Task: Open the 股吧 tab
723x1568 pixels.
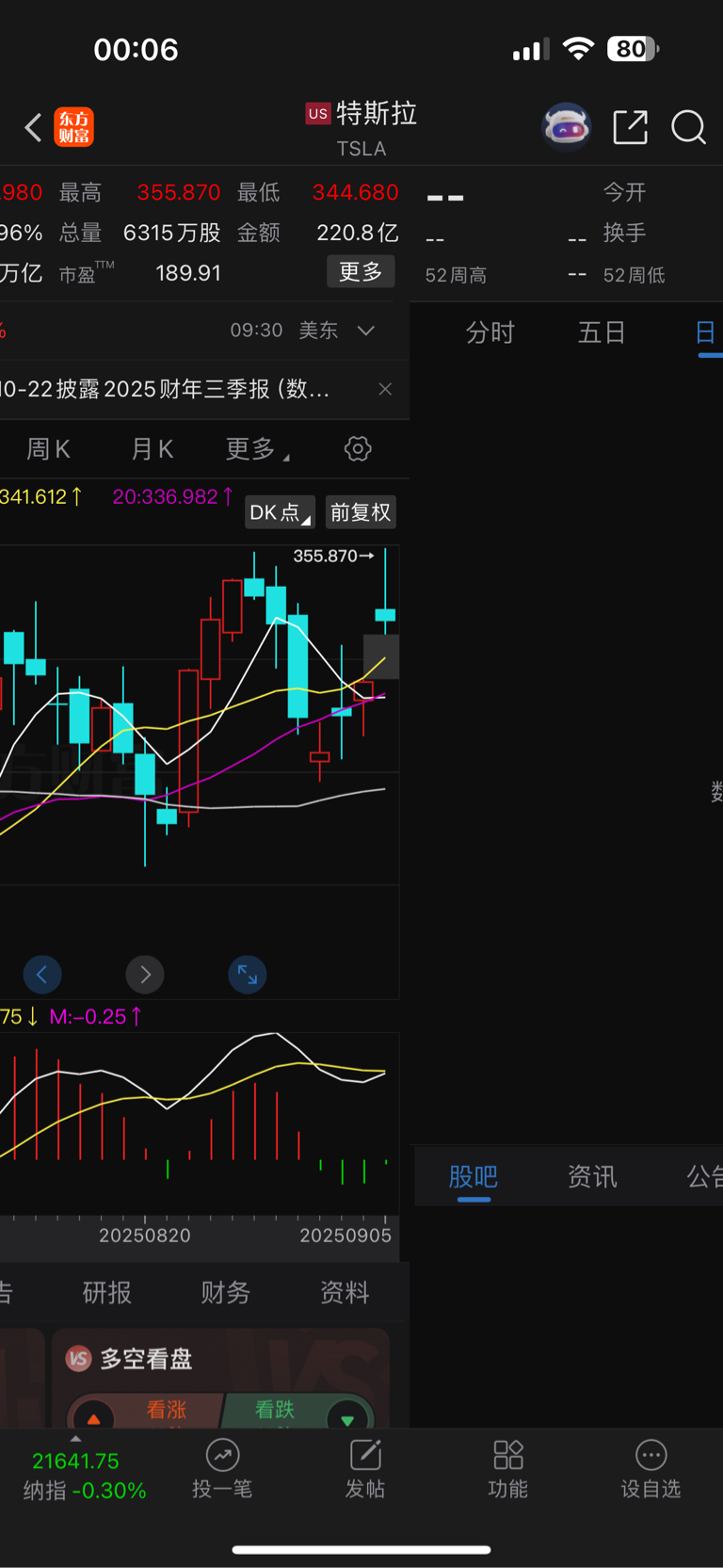Action: tap(473, 1176)
